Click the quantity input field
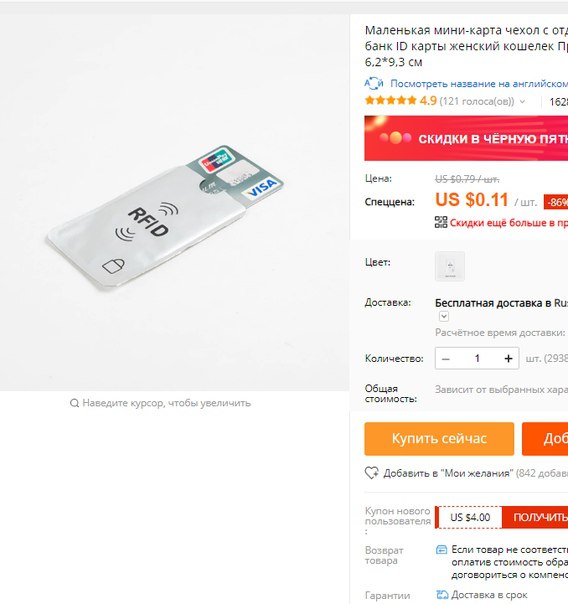This screenshot has height=604, width=568. click(477, 359)
